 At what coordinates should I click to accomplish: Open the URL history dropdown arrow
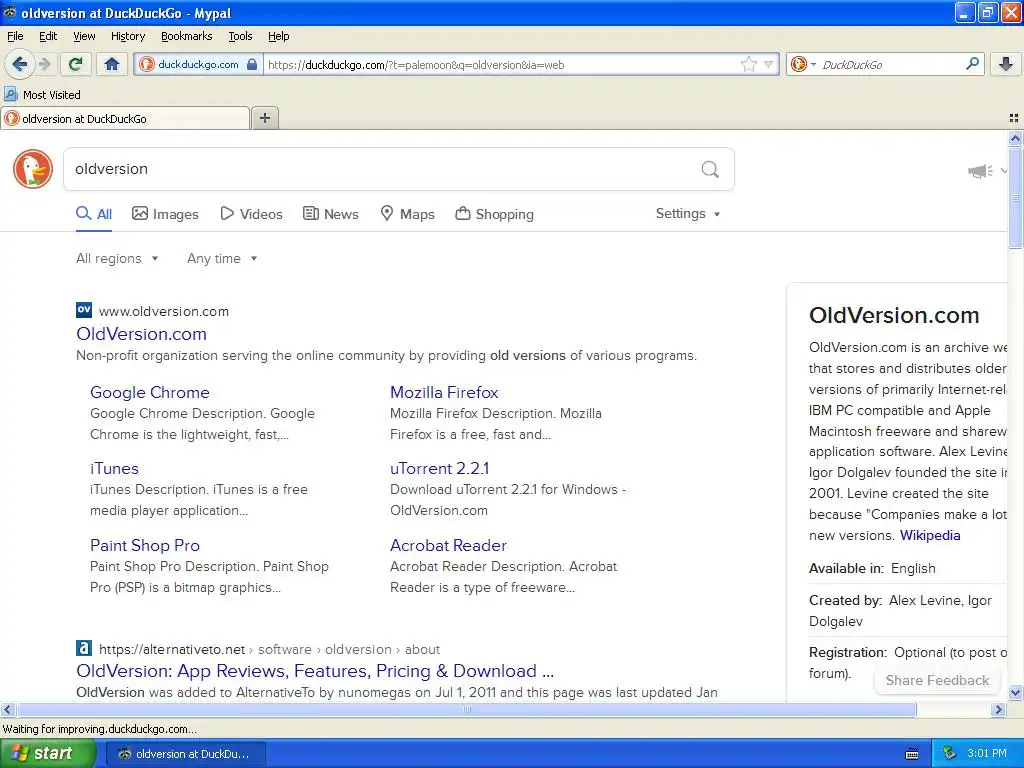[x=768, y=64]
